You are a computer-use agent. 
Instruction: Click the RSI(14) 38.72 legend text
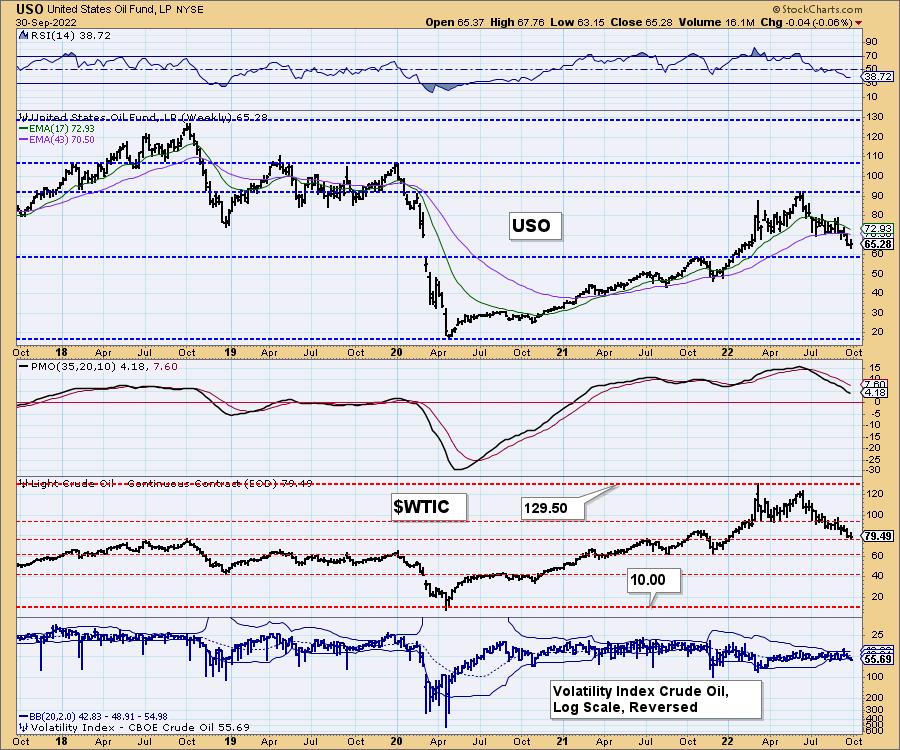coord(69,35)
